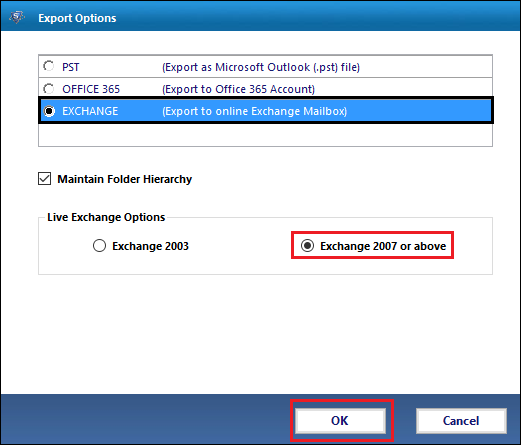Image resolution: width=521 pixels, height=445 pixels.
Task: Click the 'Live Exchange Options' group label
Action: click(x=106, y=217)
